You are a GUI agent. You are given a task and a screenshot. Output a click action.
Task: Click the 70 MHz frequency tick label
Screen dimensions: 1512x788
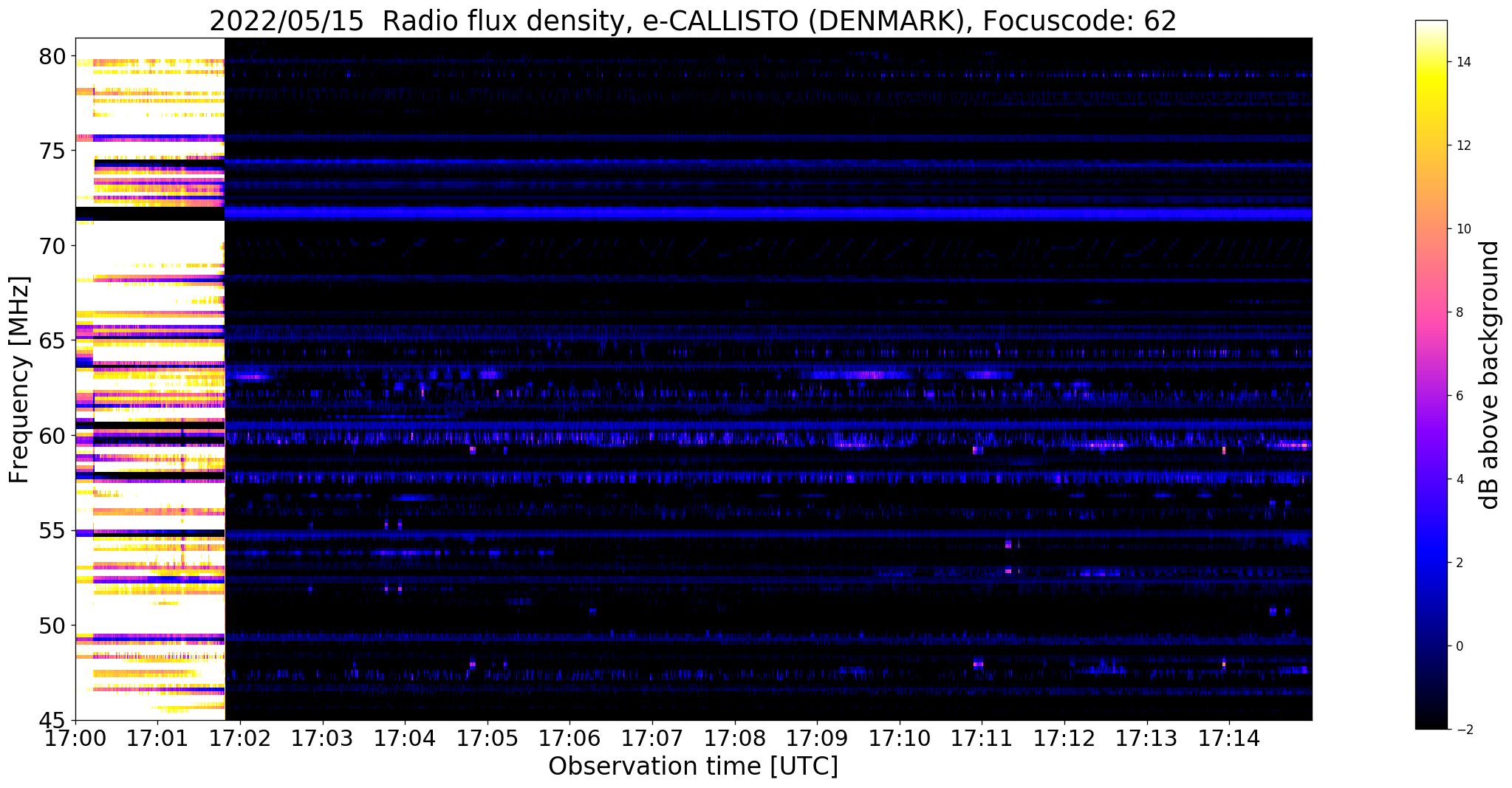(53, 246)
